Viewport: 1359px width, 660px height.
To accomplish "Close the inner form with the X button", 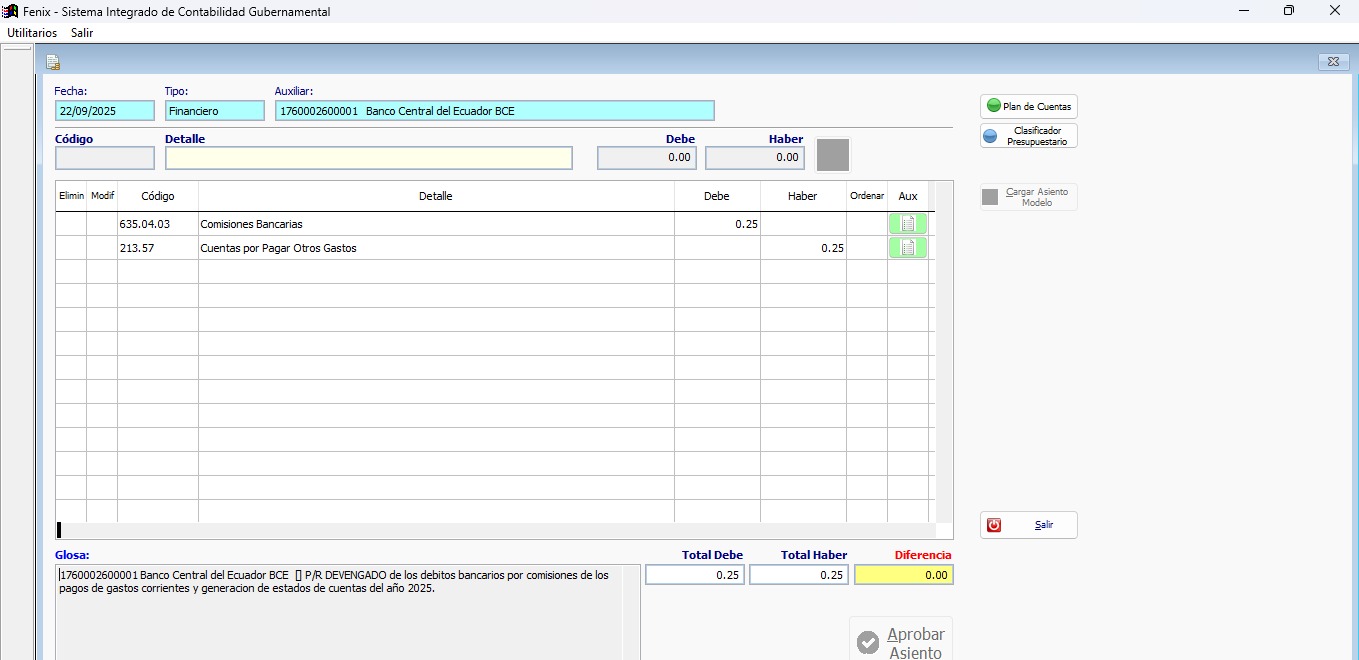I will click(1332, 62).
